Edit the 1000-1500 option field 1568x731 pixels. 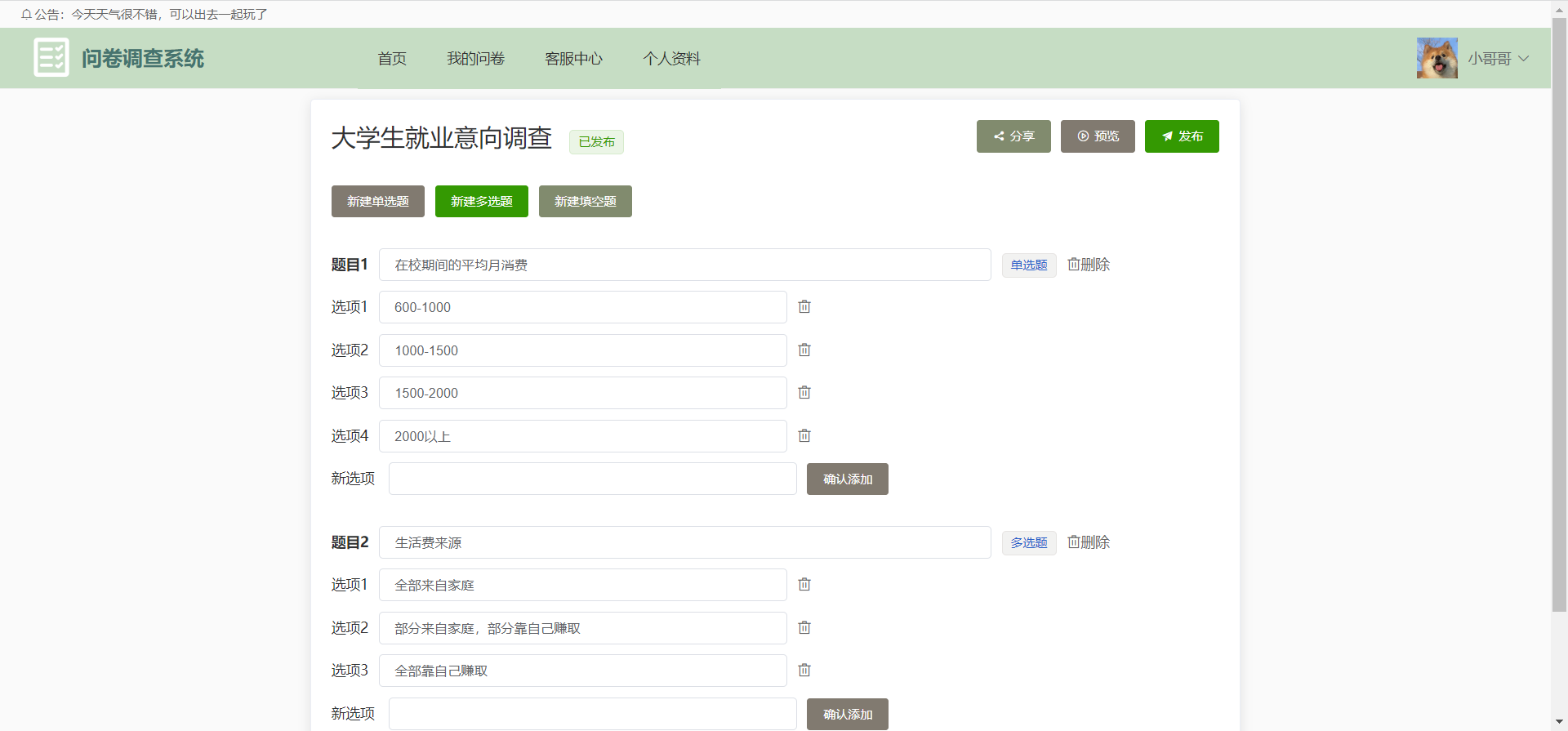click(x=583, y=350)
